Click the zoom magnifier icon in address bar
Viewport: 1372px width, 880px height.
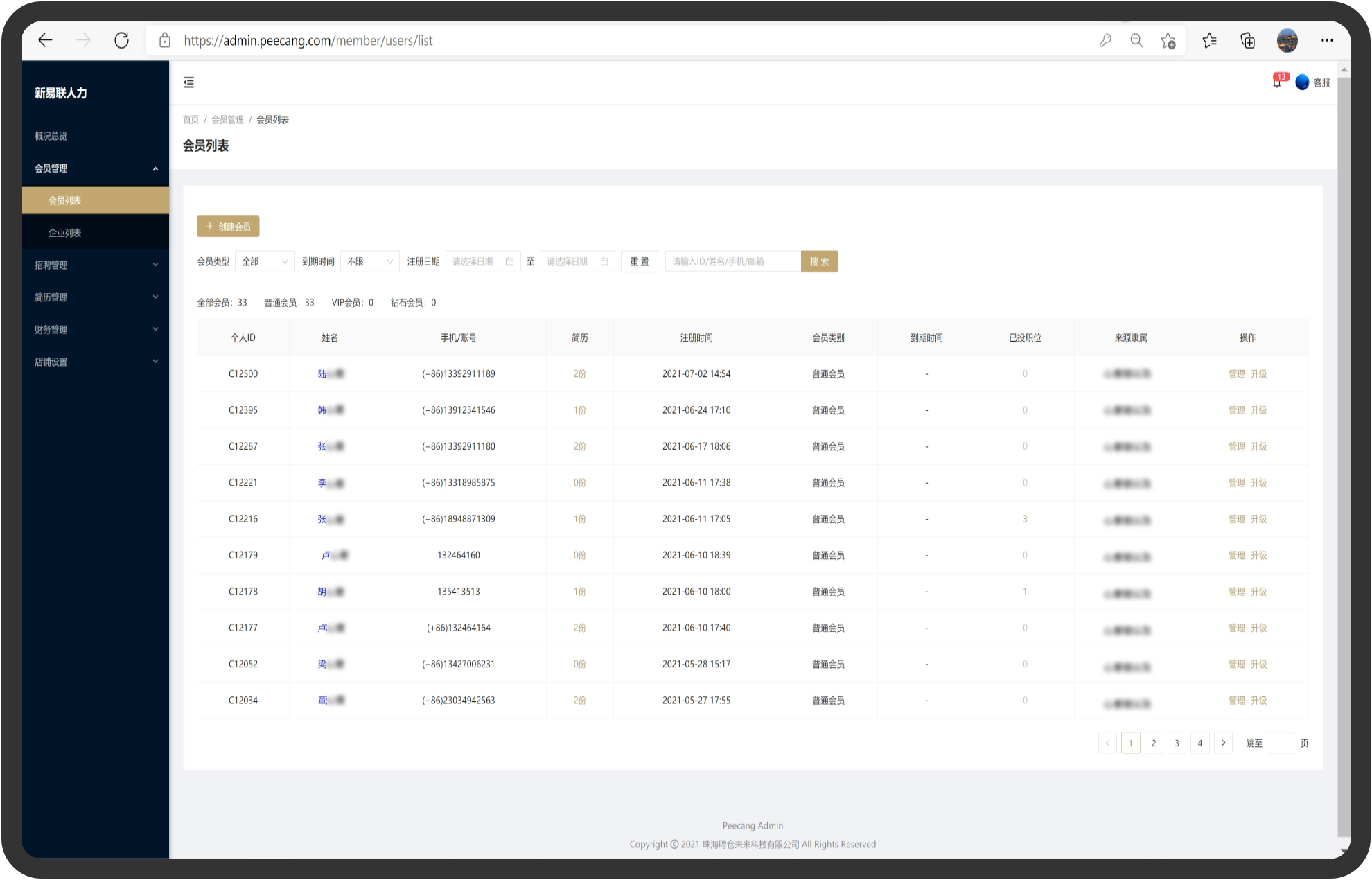(x=1136, y=40)
